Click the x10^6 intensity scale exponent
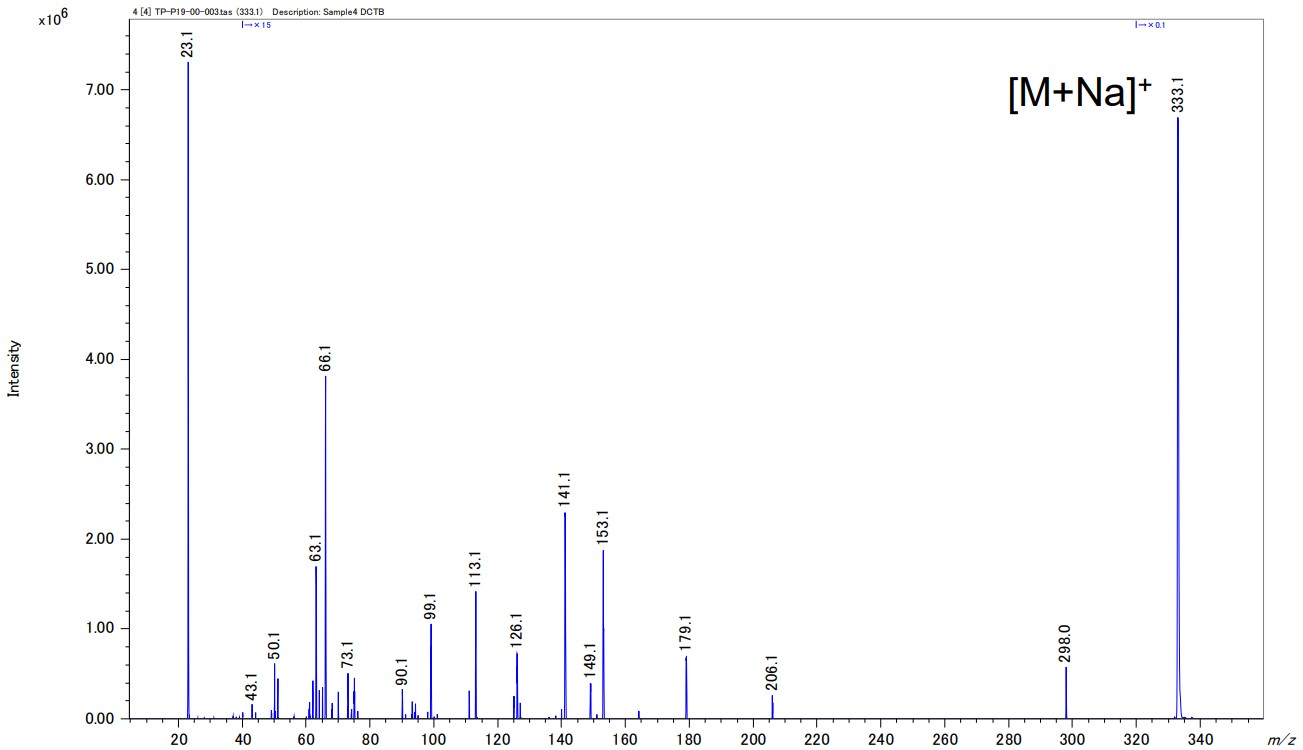This screenshot has width=1303, height=750. (x=52, y=18)
